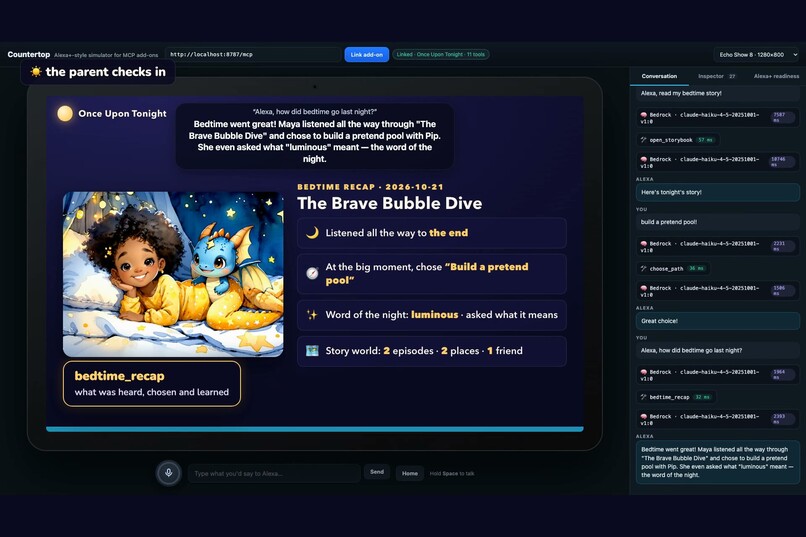Click the Linked · Once Upon Tonight status pill
The width and height of the screenshot is (806, 537).
(x=441, y=54)
